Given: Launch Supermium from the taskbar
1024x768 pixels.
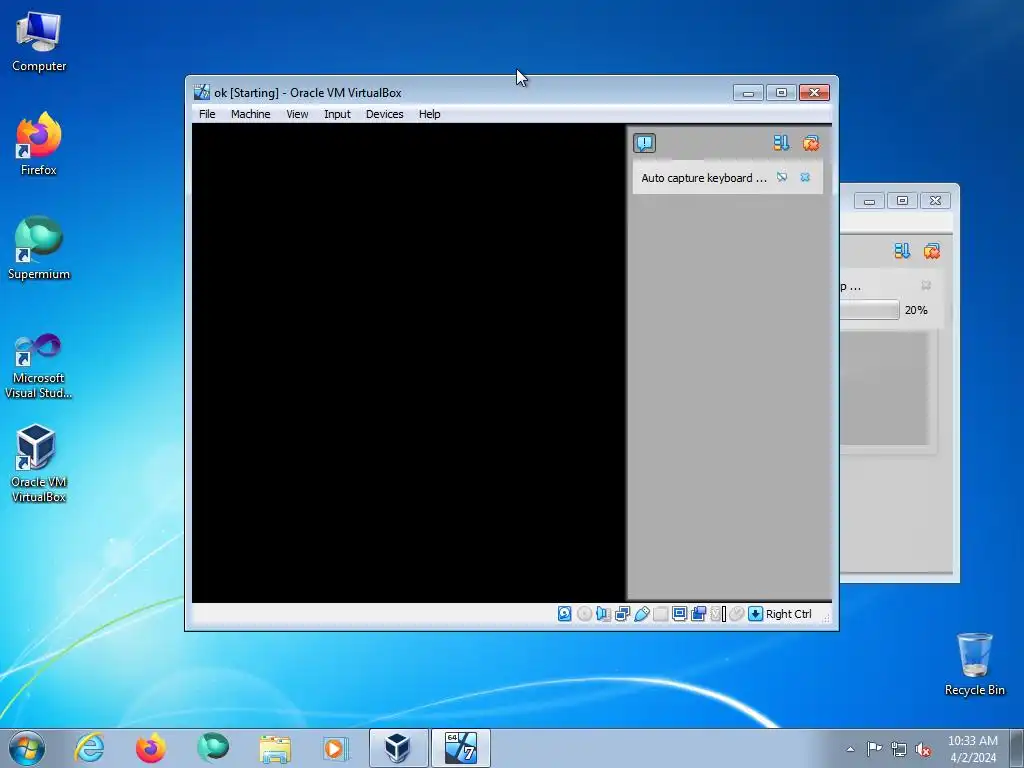Looking at the screenshot, I should [x=213, y=748].
